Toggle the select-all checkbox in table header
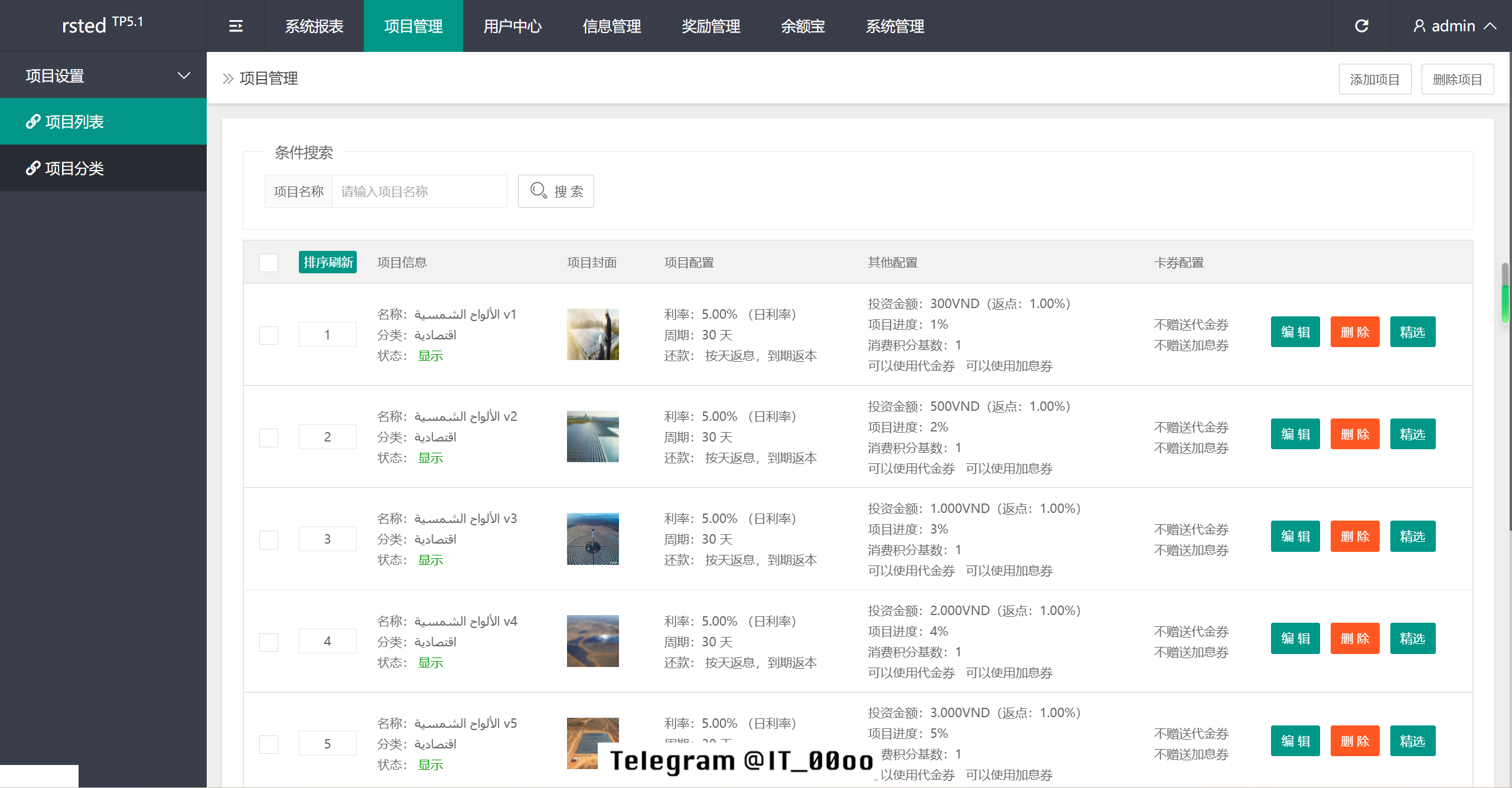The width and height of the screenshot is (1512, 788). point(269,263)
